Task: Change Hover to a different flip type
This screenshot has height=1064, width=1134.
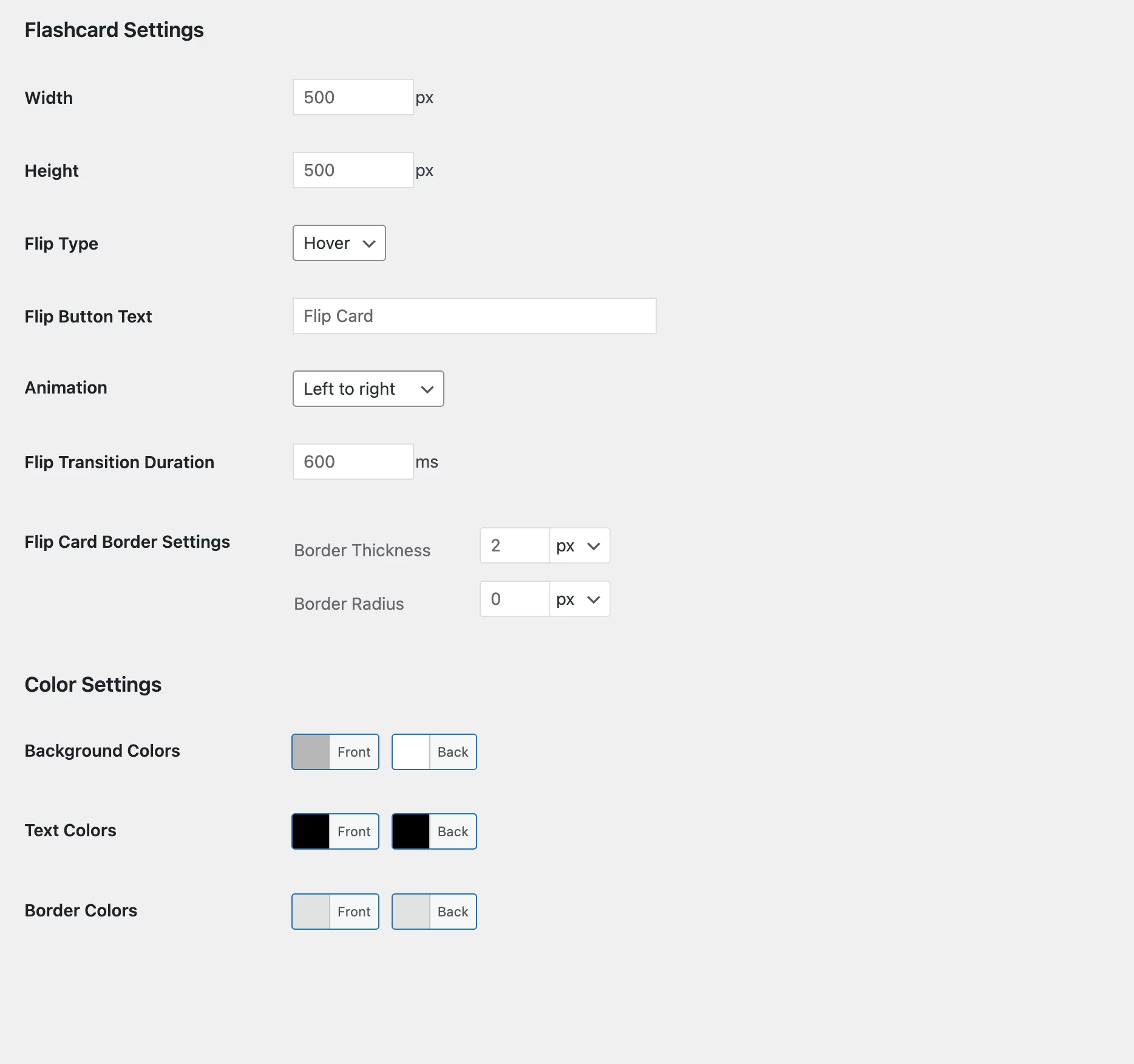Action: point(338,243)
